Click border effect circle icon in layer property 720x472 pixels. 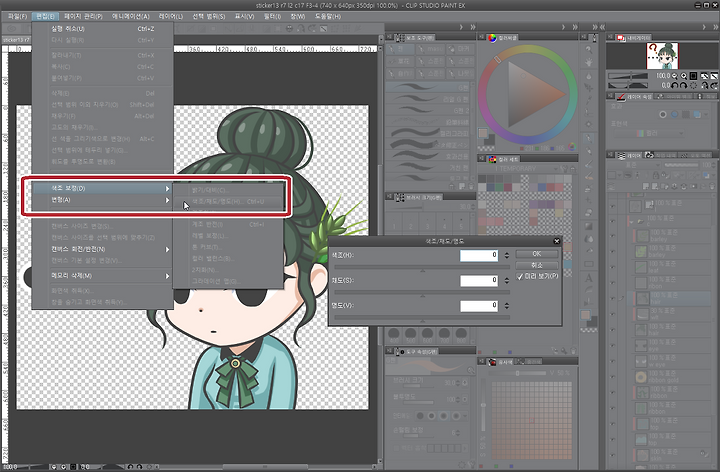[x=663, y=114]
